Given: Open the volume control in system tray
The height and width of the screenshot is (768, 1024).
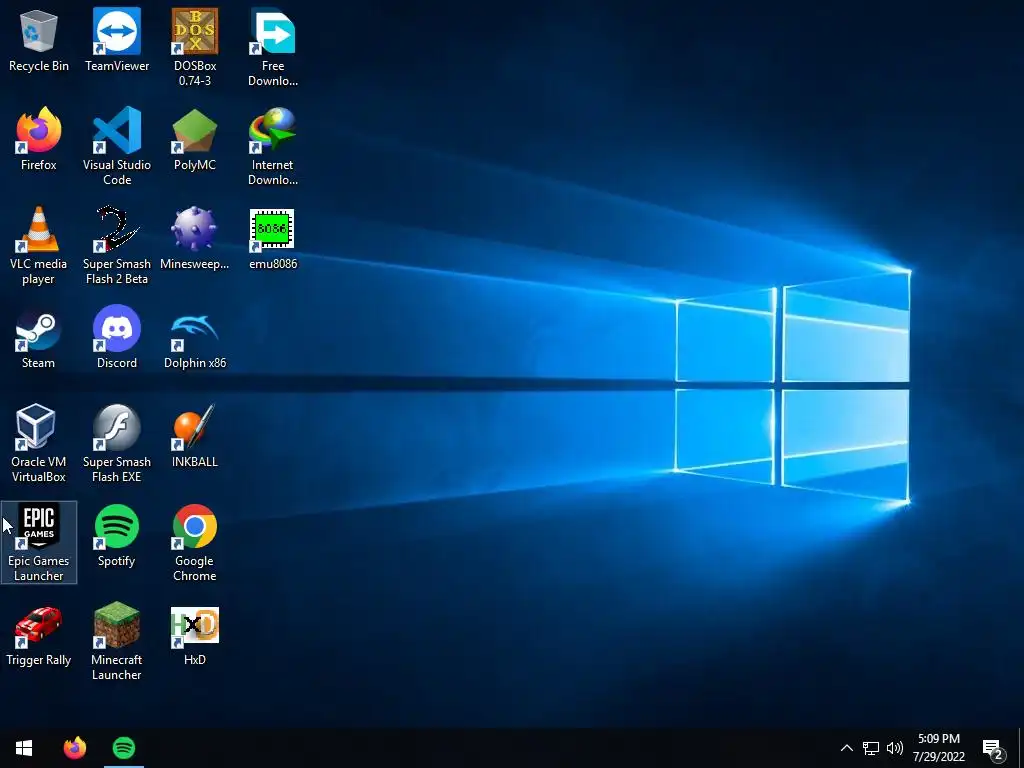Looking at the screenshot, I should tap(895, 748).
